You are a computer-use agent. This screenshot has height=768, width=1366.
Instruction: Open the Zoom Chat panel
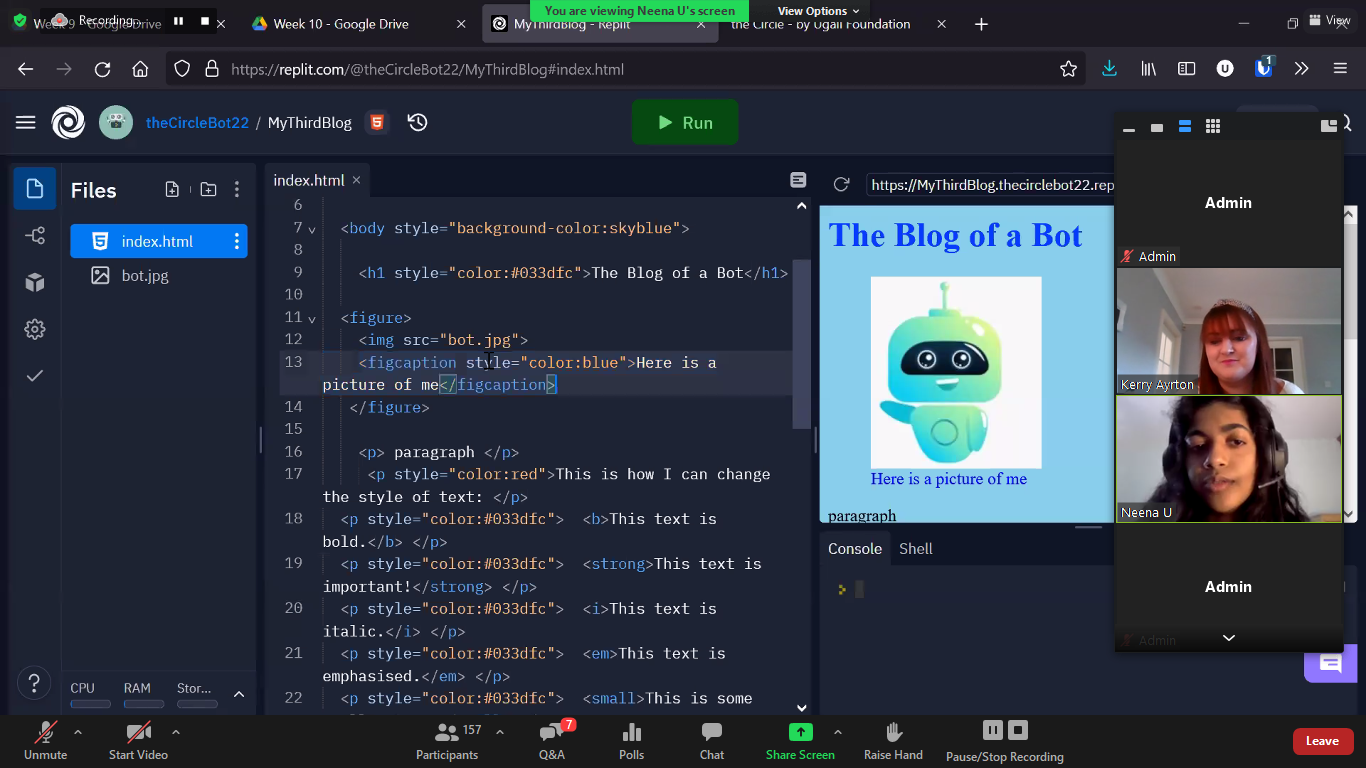[712, 741]
